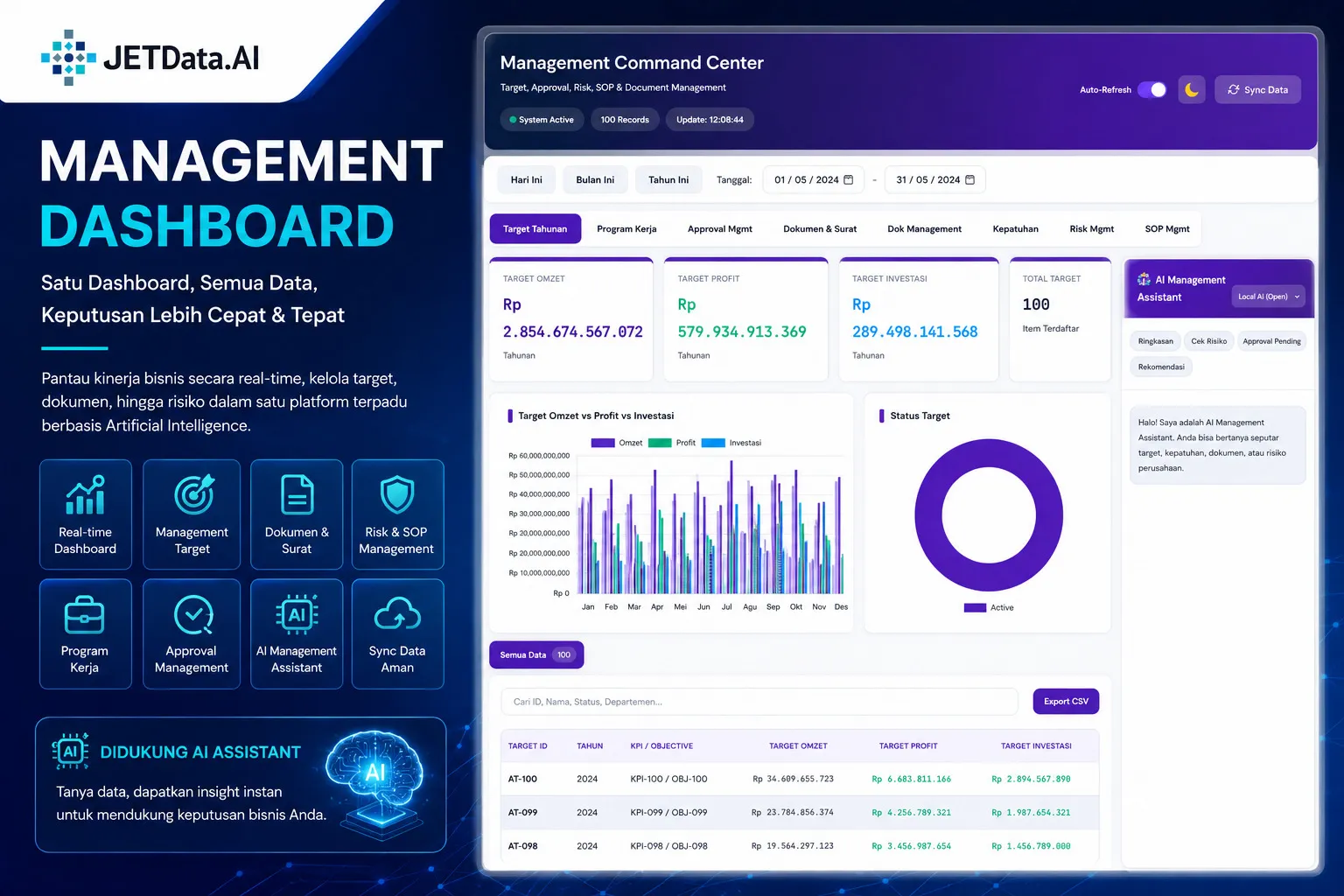Click the start date field 01 / 05 / 2024

point(814,179)
